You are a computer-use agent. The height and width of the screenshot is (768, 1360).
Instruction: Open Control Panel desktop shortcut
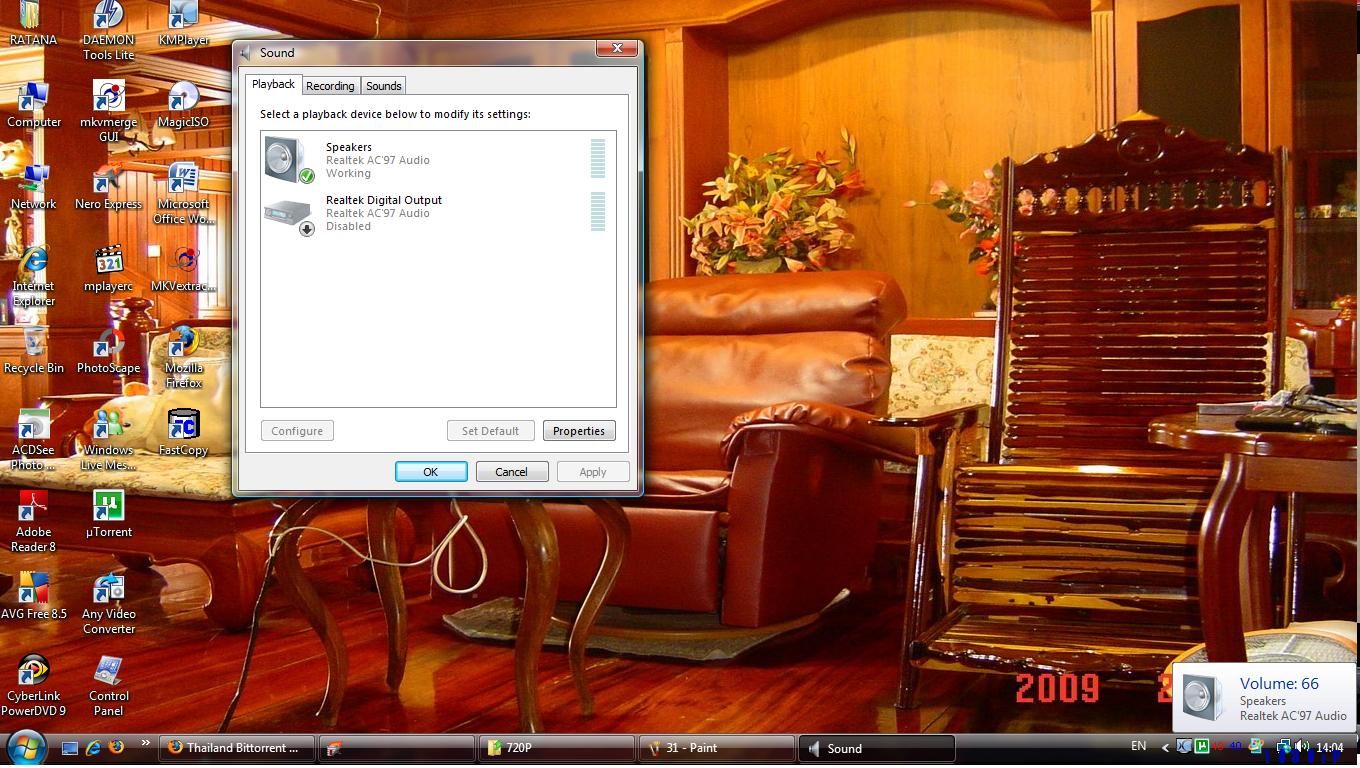point(109,686)
